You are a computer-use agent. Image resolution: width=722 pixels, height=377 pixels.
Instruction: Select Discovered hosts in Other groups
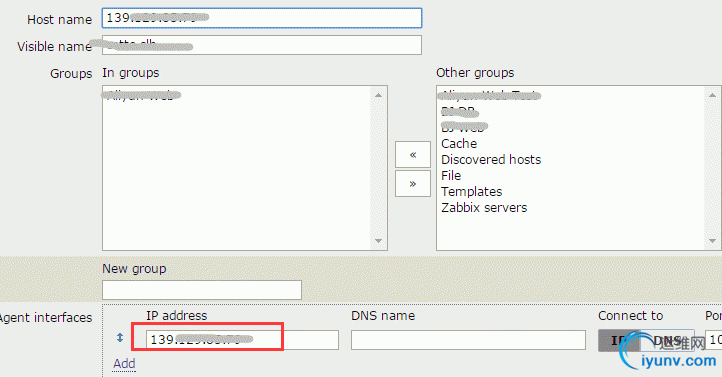point(491,160)
